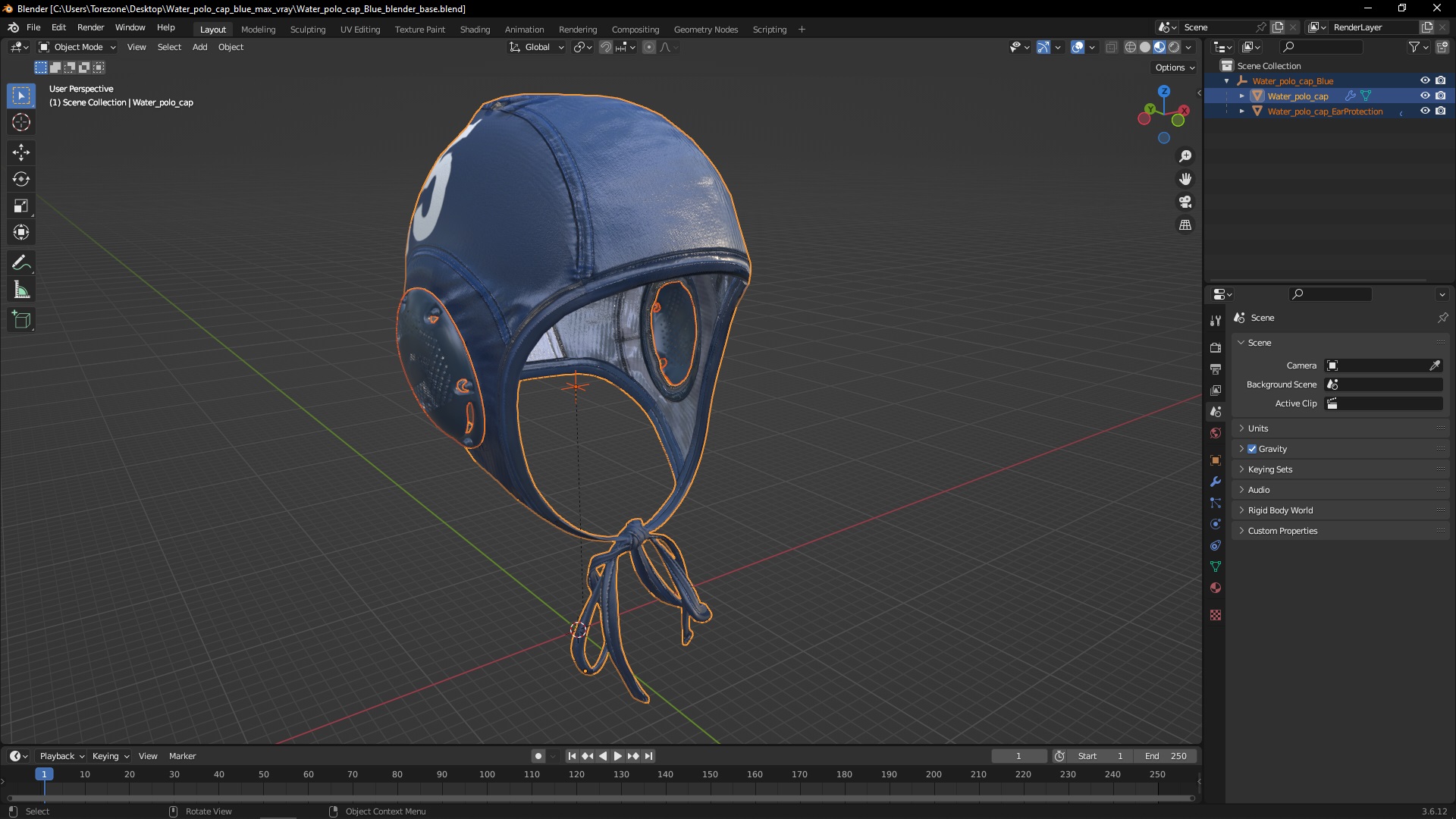Activate the Move tool
Viewport: 1456px width, 819px height.
coord(21,152)
